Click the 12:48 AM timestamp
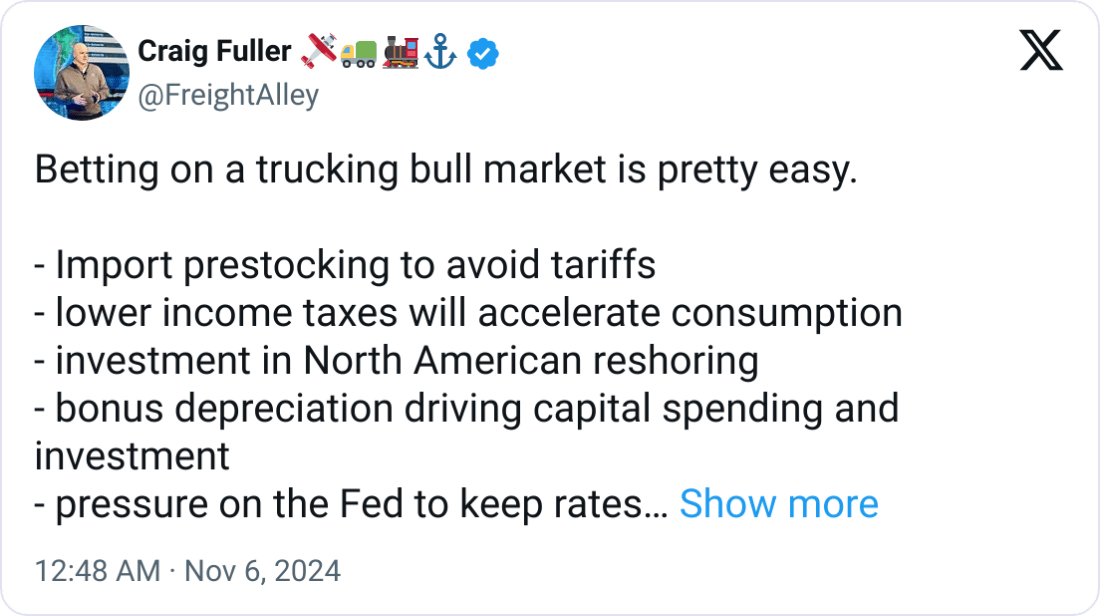The image size is (1100, 616). [97, 571]
